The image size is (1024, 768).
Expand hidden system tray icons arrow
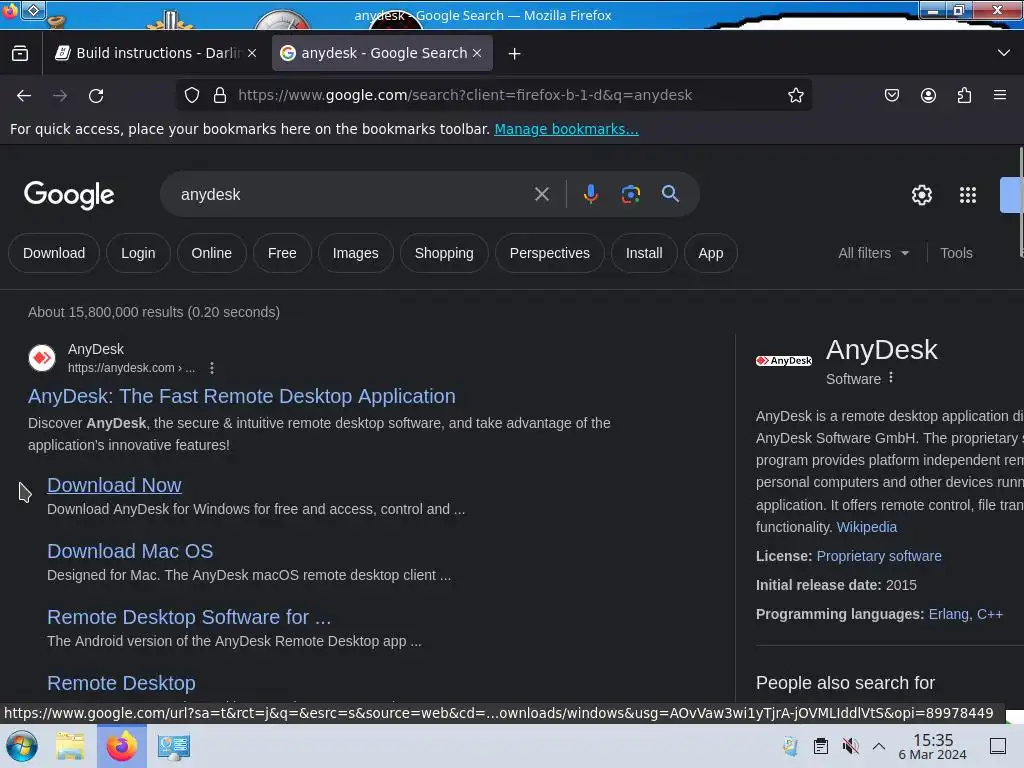pyautogui.click(x=879, y=746)
